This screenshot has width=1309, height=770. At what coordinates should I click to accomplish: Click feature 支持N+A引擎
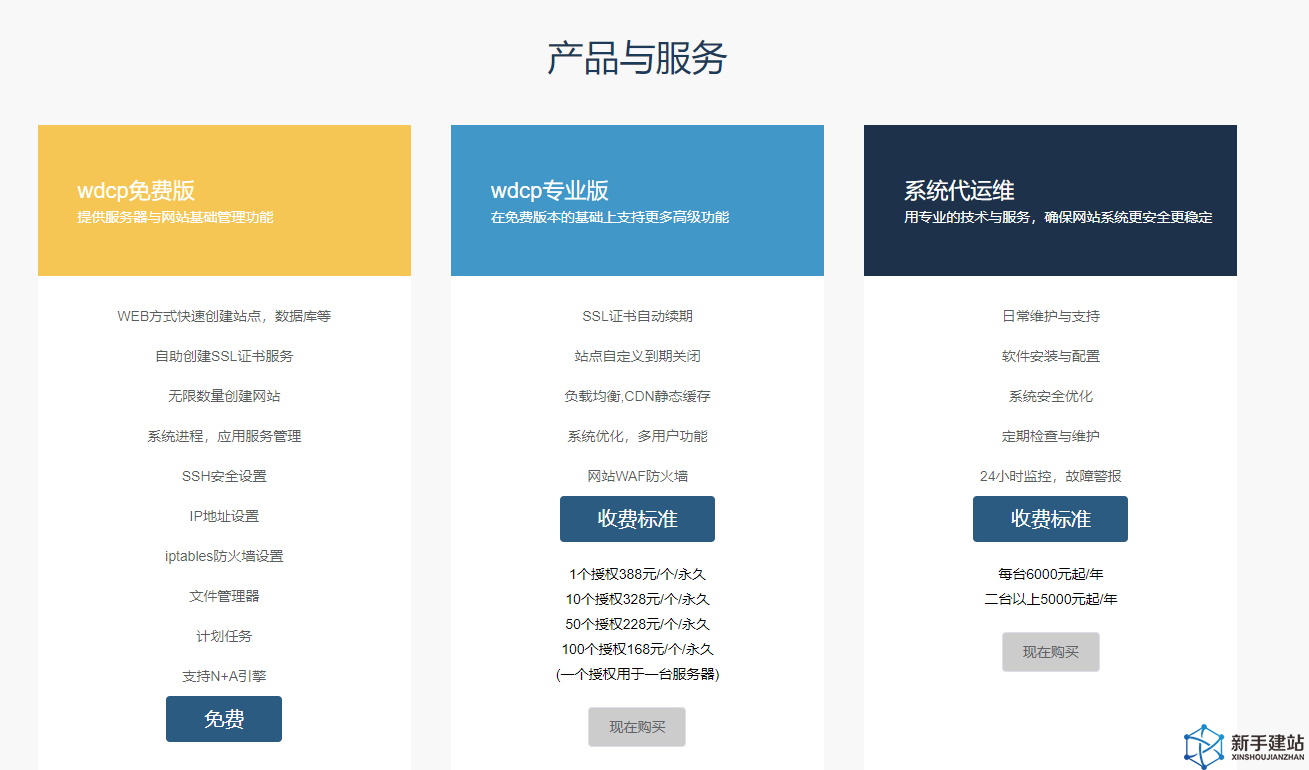(224, 676)
